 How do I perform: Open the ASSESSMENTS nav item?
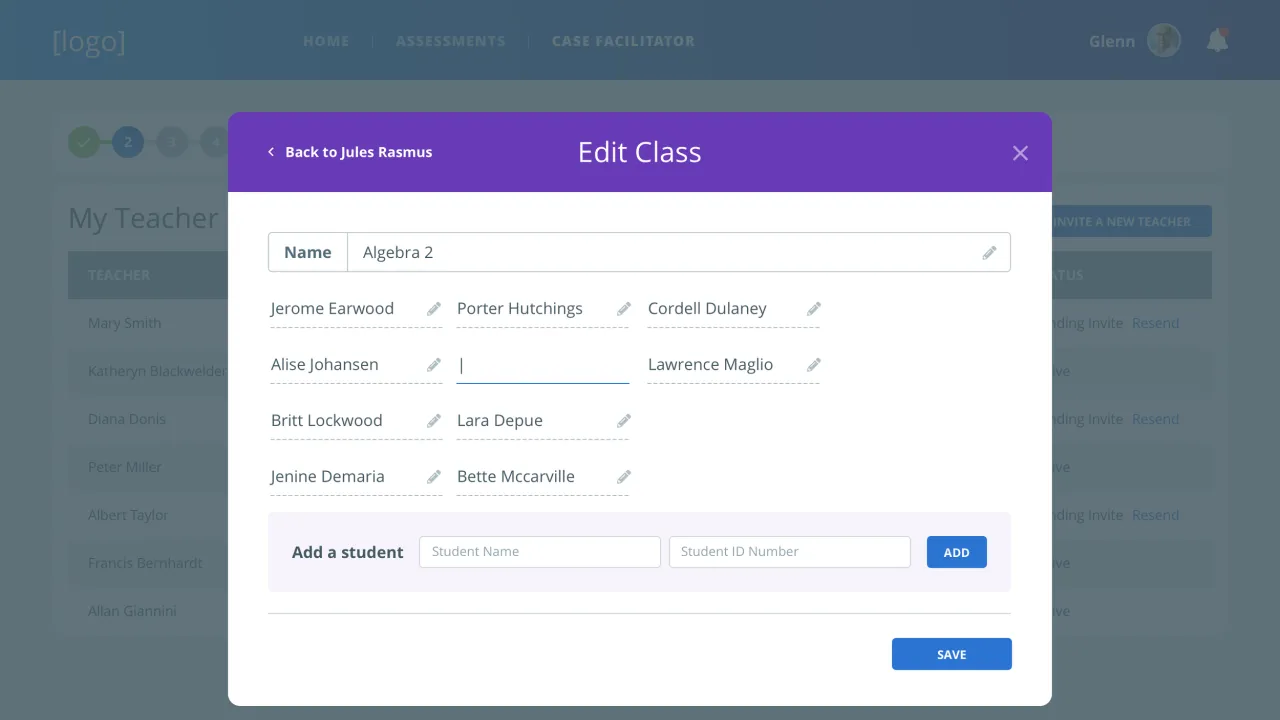point(451,41)
